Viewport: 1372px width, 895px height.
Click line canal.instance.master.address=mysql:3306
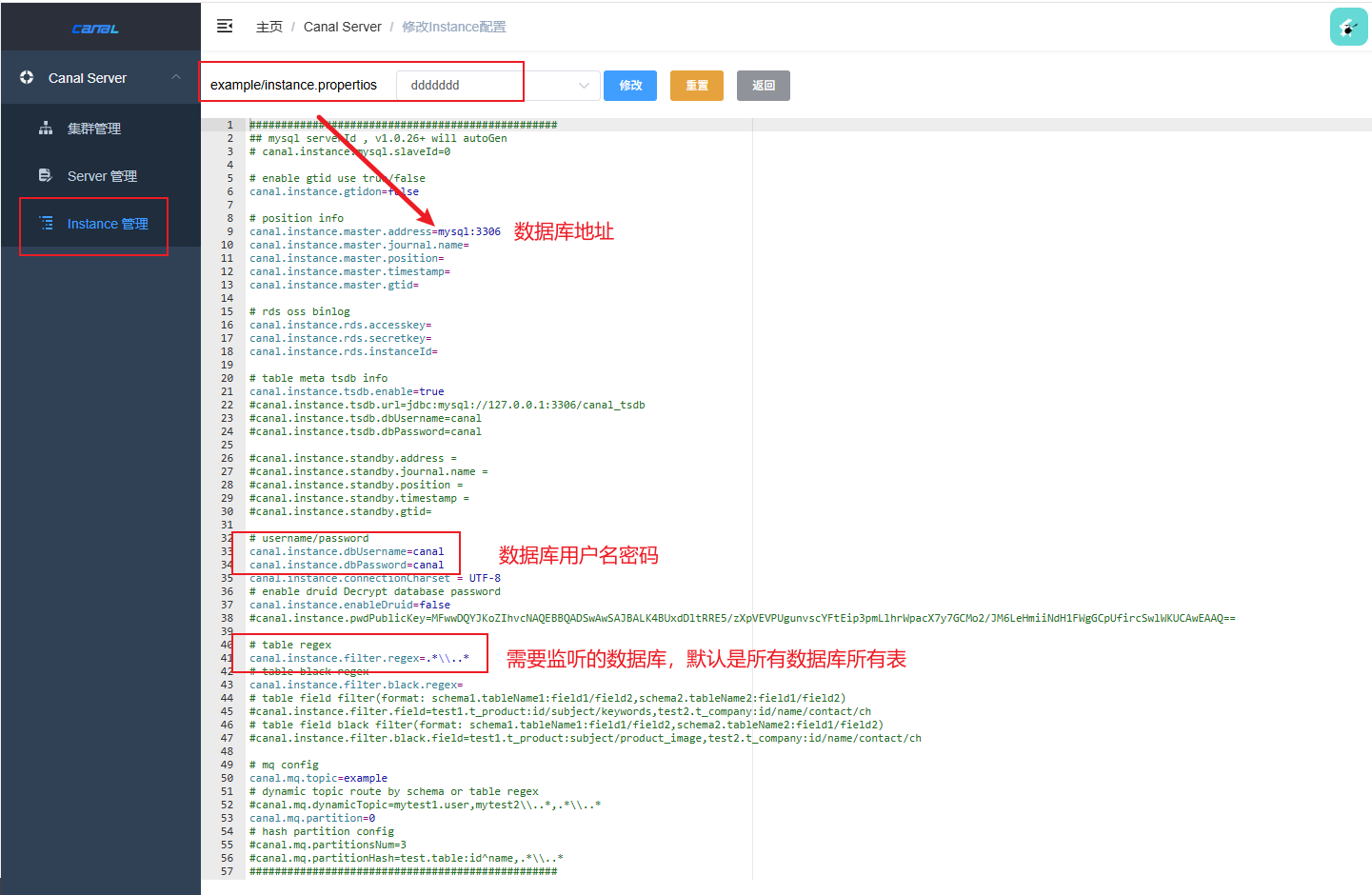(x=375, y=231)
